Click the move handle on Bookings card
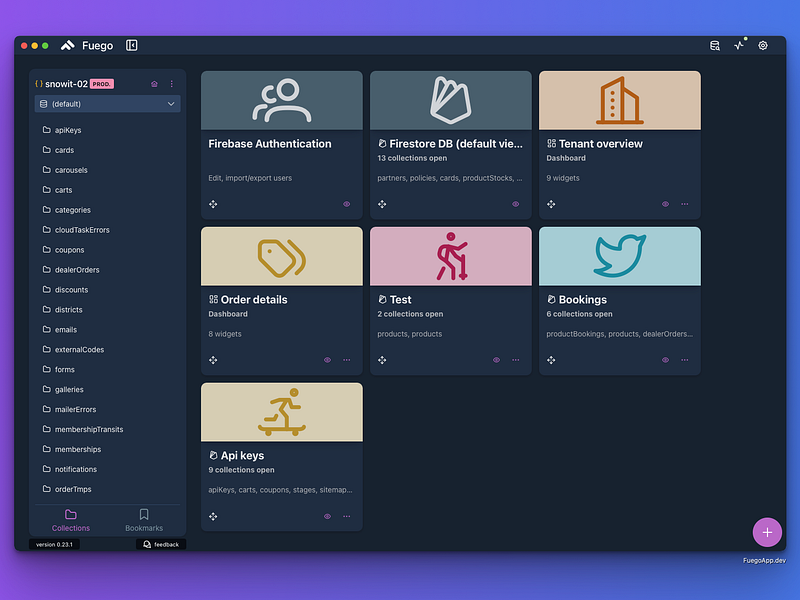Screen dimensions: 800x600 point(551,360)
